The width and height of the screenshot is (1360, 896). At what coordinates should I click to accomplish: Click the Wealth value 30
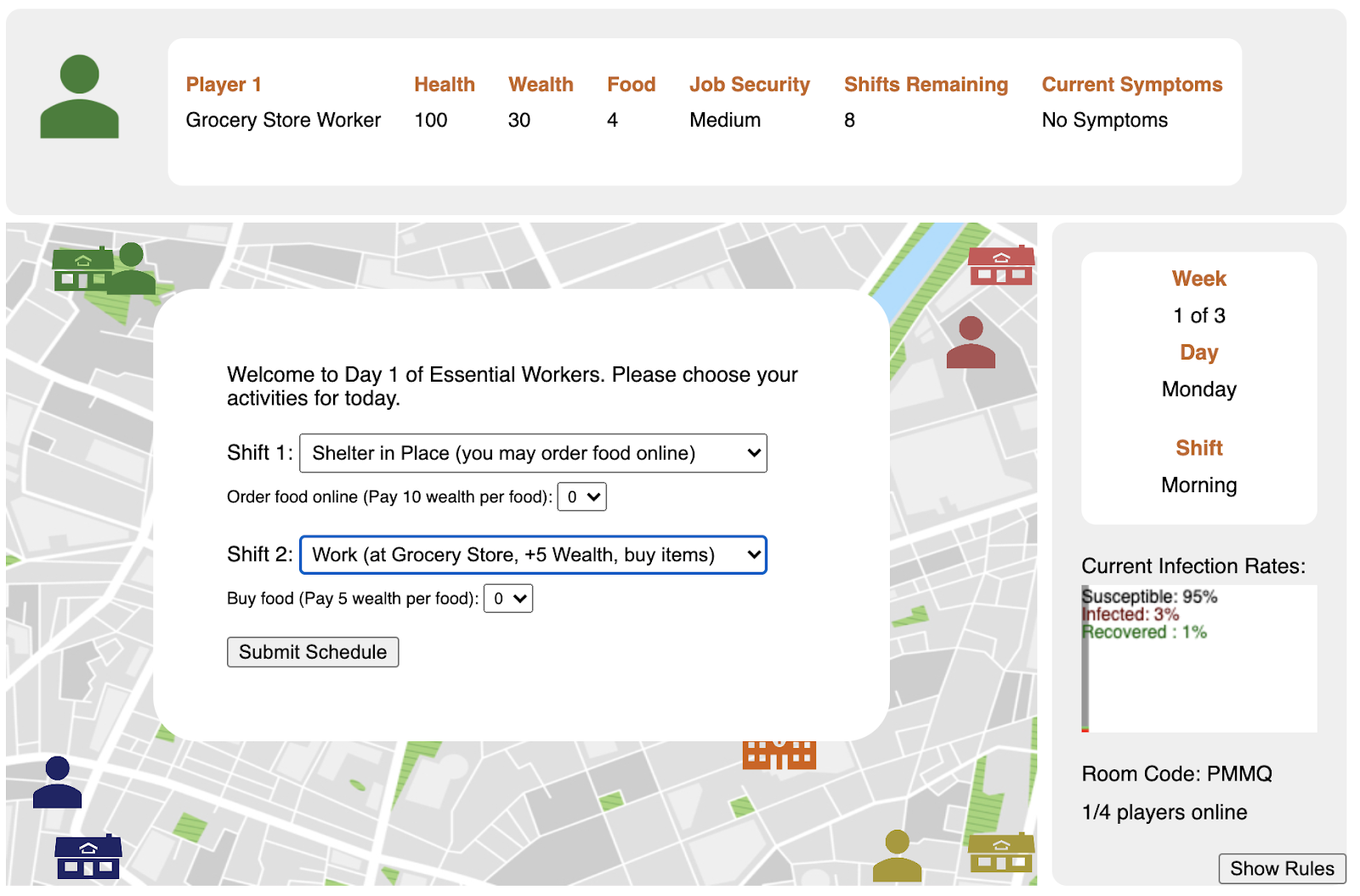click(x=519, y=120)
